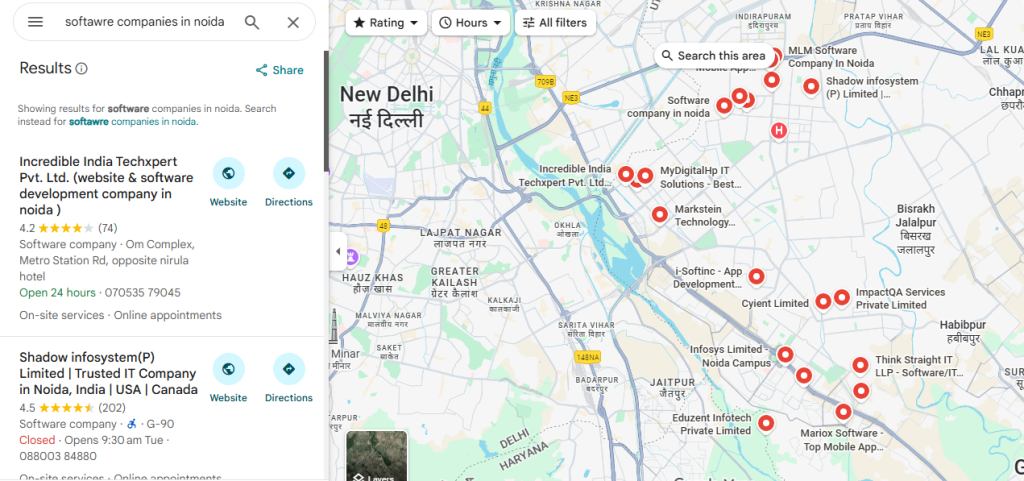Viewport: 1024px width, 481px height.
Task: Click Search this area button
Action: pos(713,56)
